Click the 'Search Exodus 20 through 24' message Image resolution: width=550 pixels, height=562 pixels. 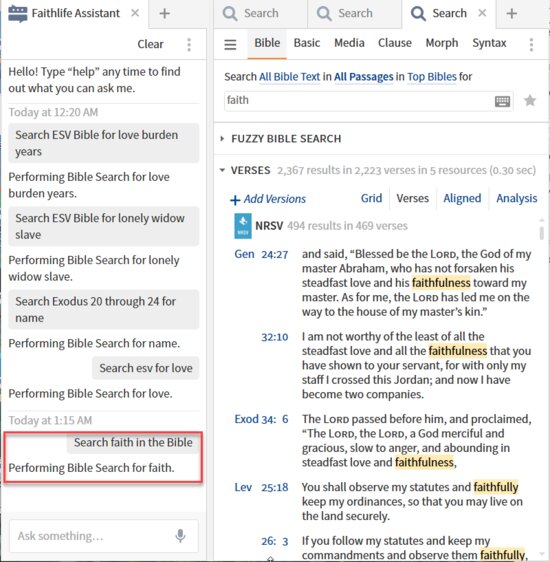point(104,309)
